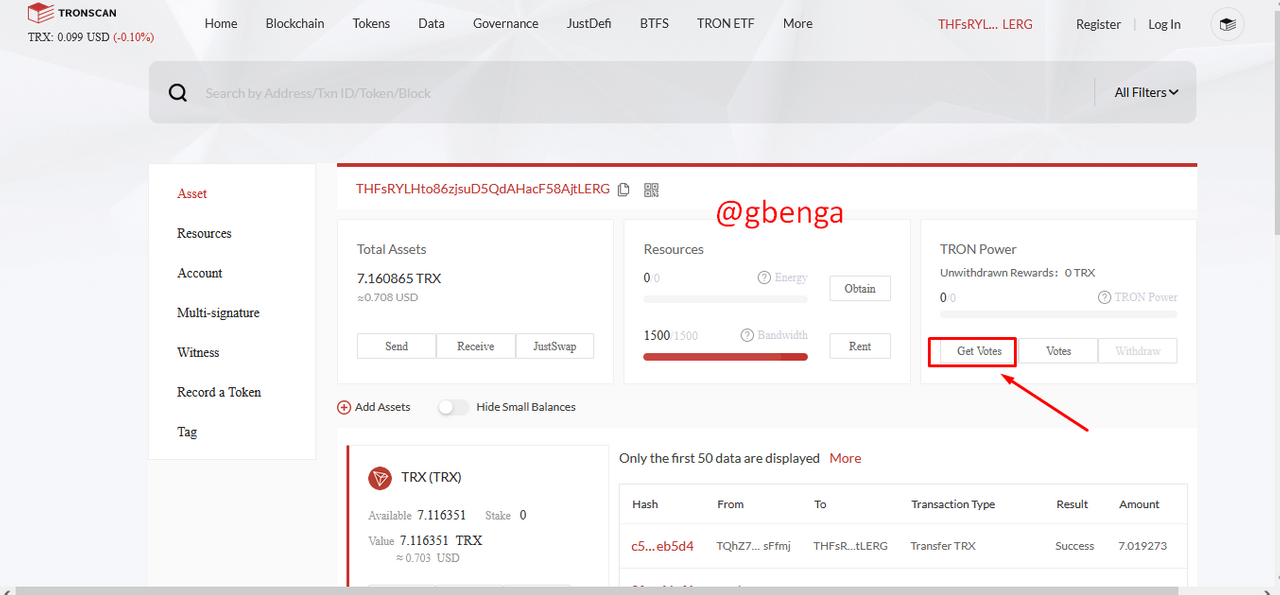Screen dimensions: 1280x595
Task: Click the TRX token logo icon
Action: click(x=380, y=478)
